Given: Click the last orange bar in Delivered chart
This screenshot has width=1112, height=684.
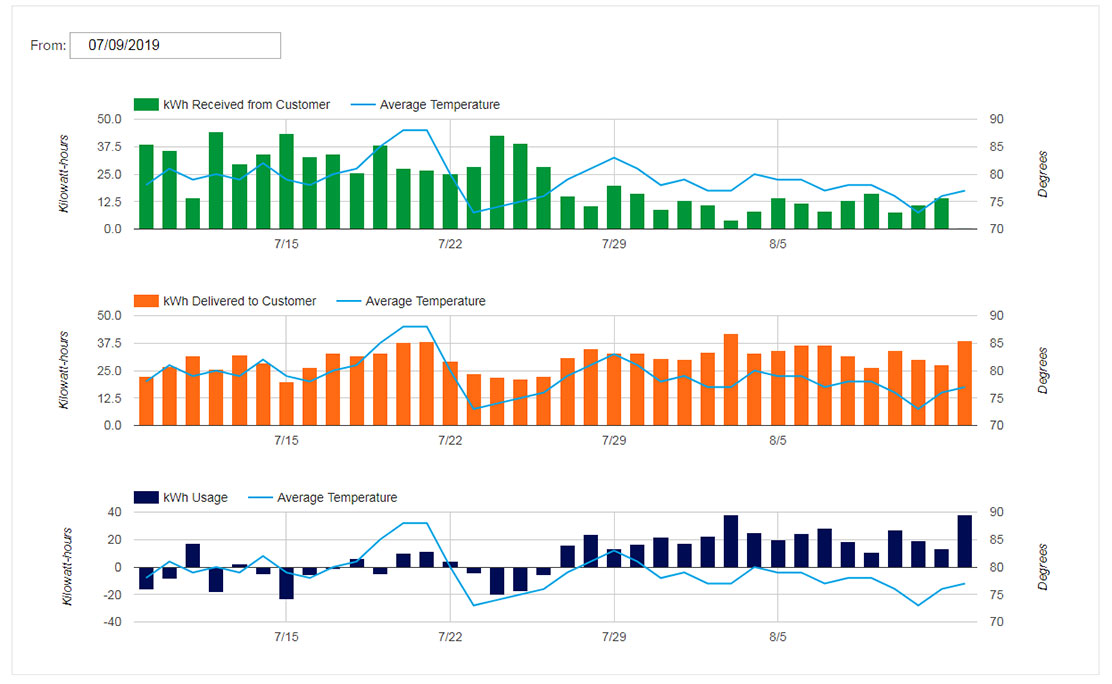Looking at the screenshot, I should [x=964, y=383].
